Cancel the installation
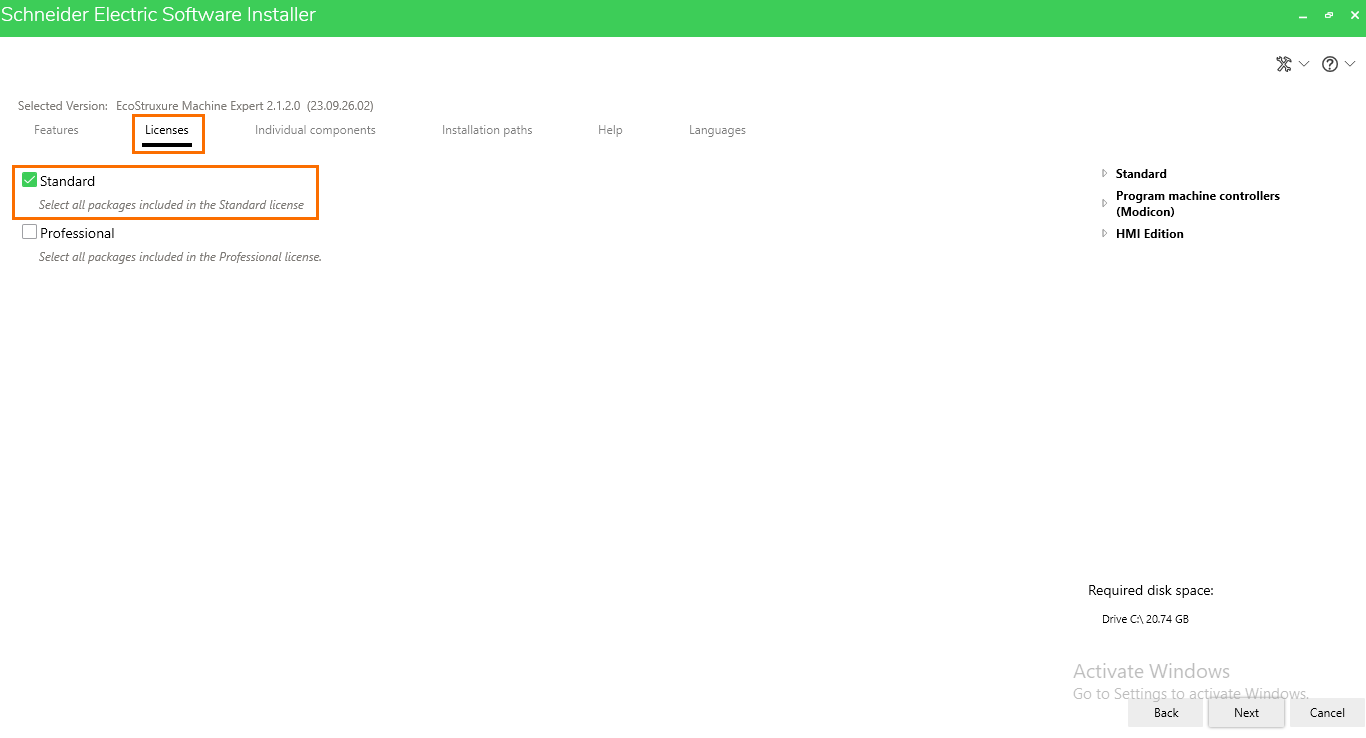 pyautogui.click(x=1327, y=712)
